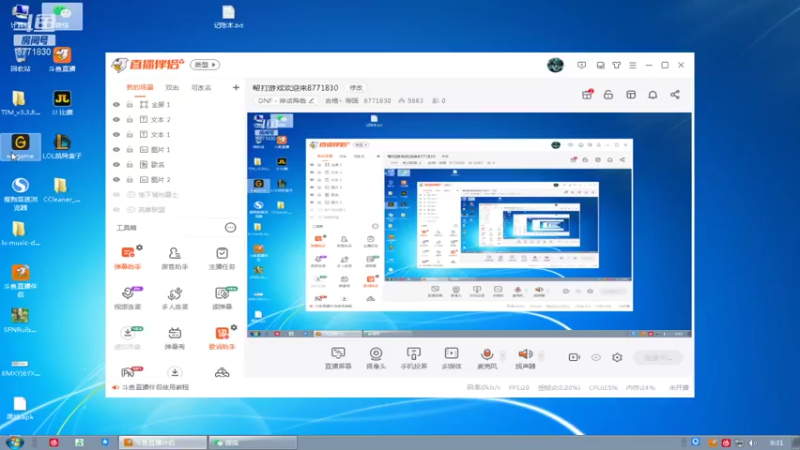Switch to the 我的场景 tab

140,88
